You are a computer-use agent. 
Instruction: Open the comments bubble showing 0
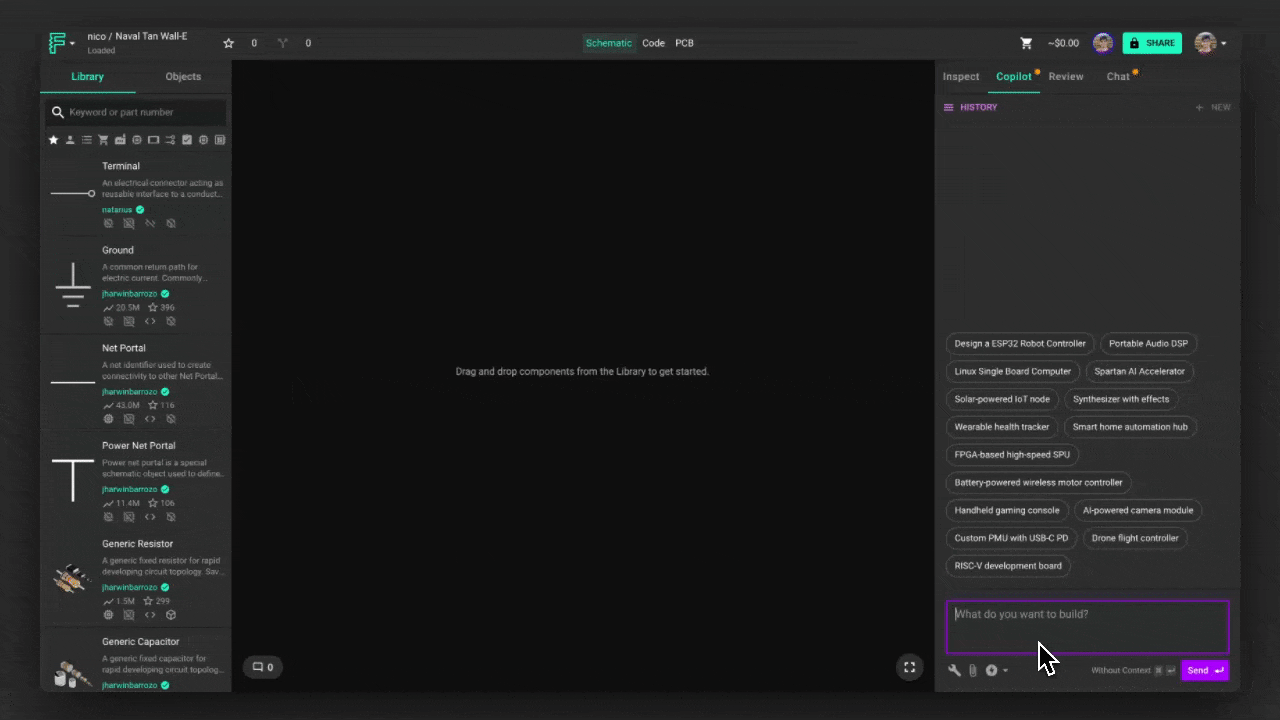click(263, 667)
